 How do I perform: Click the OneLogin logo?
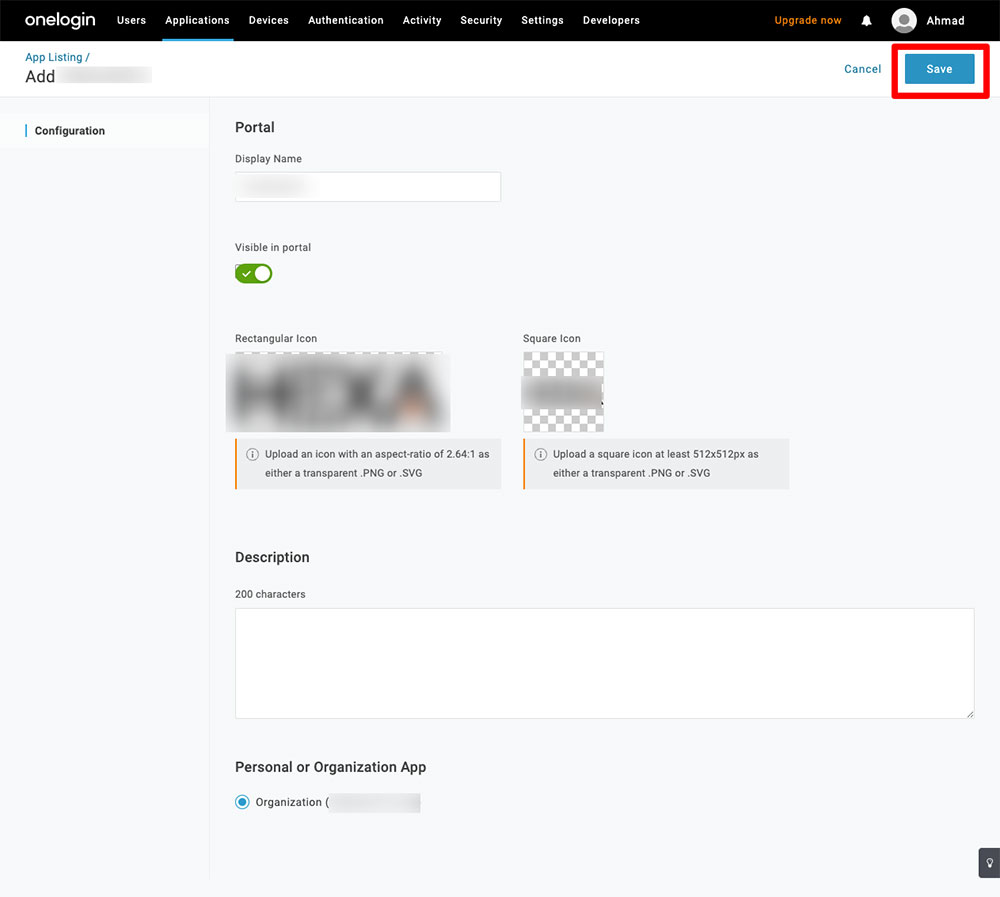tap(60, 20)
